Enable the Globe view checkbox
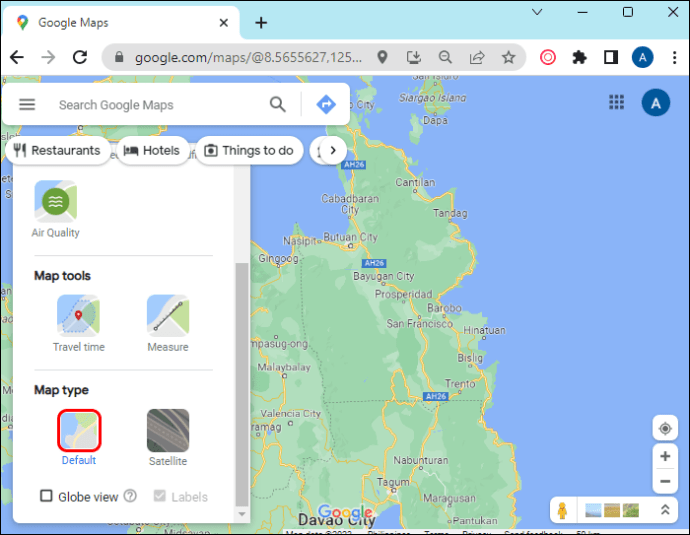Viewport: 690px width, 535px height. [46, 496]
